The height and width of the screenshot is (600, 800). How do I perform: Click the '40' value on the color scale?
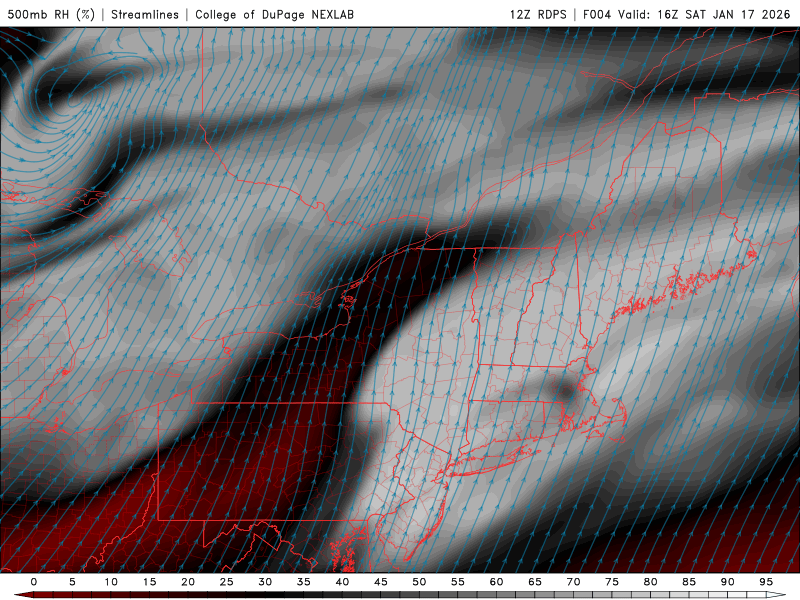[342, 582]
